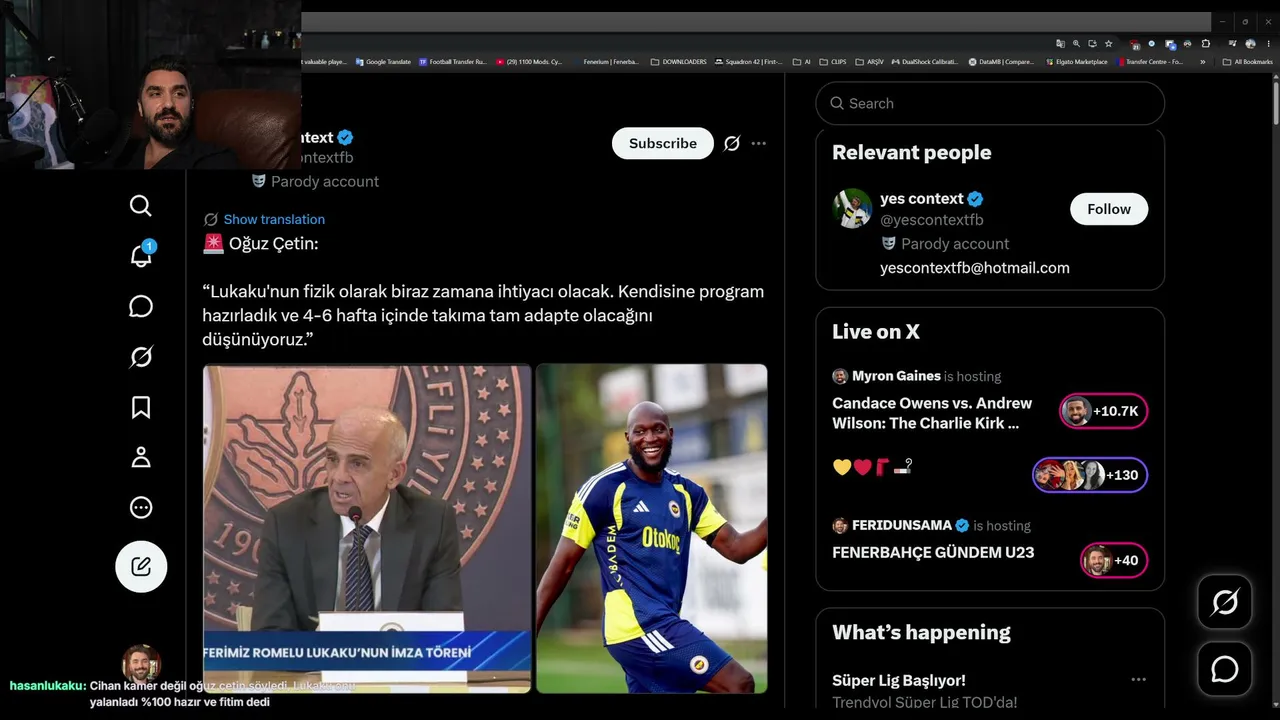Open Bookmarks icon in sidebar
This screenshot has width=1280, height=720.
point(141,407)
